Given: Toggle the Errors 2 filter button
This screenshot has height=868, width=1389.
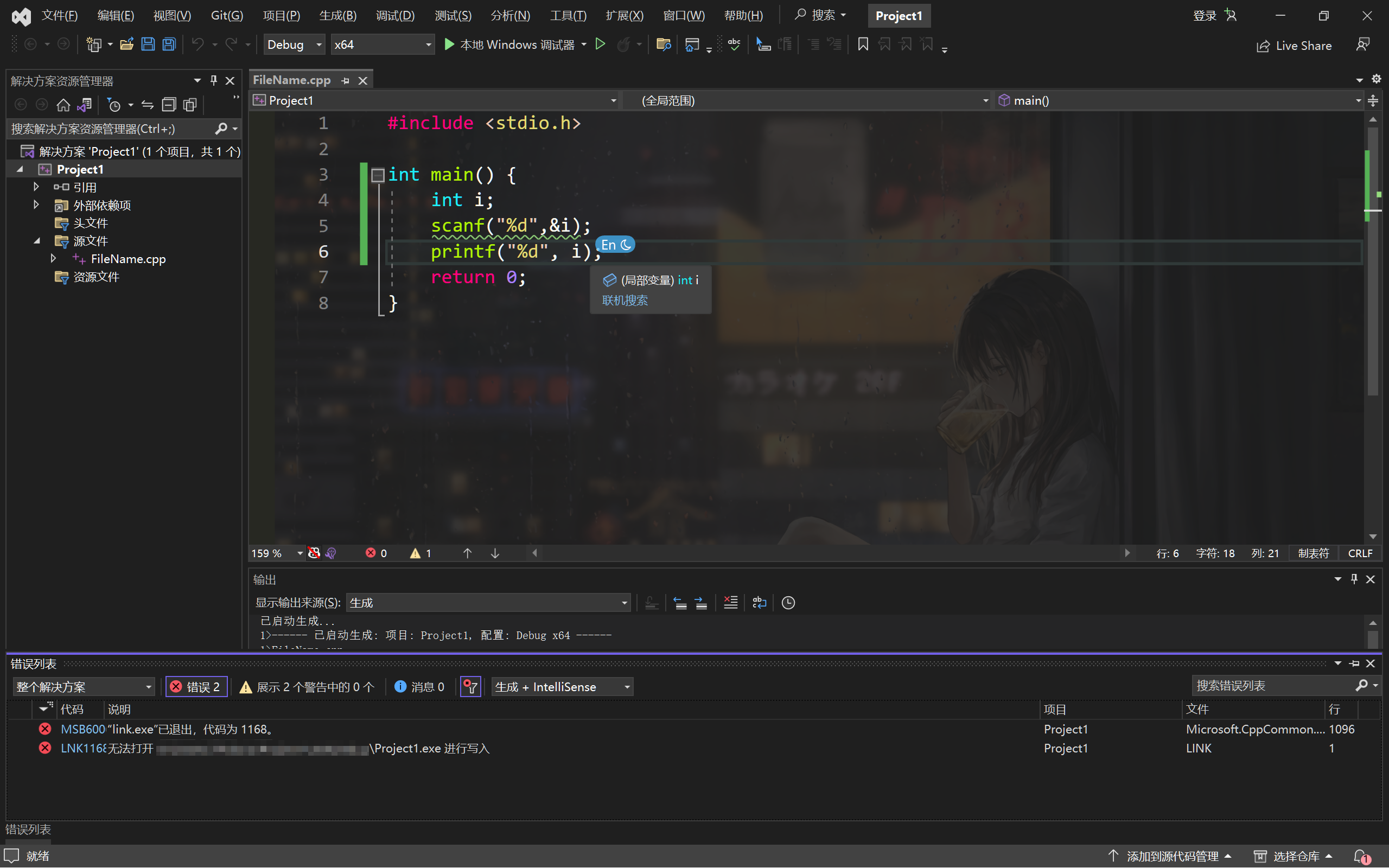Looking at the screenshot, I should (197, 687).
